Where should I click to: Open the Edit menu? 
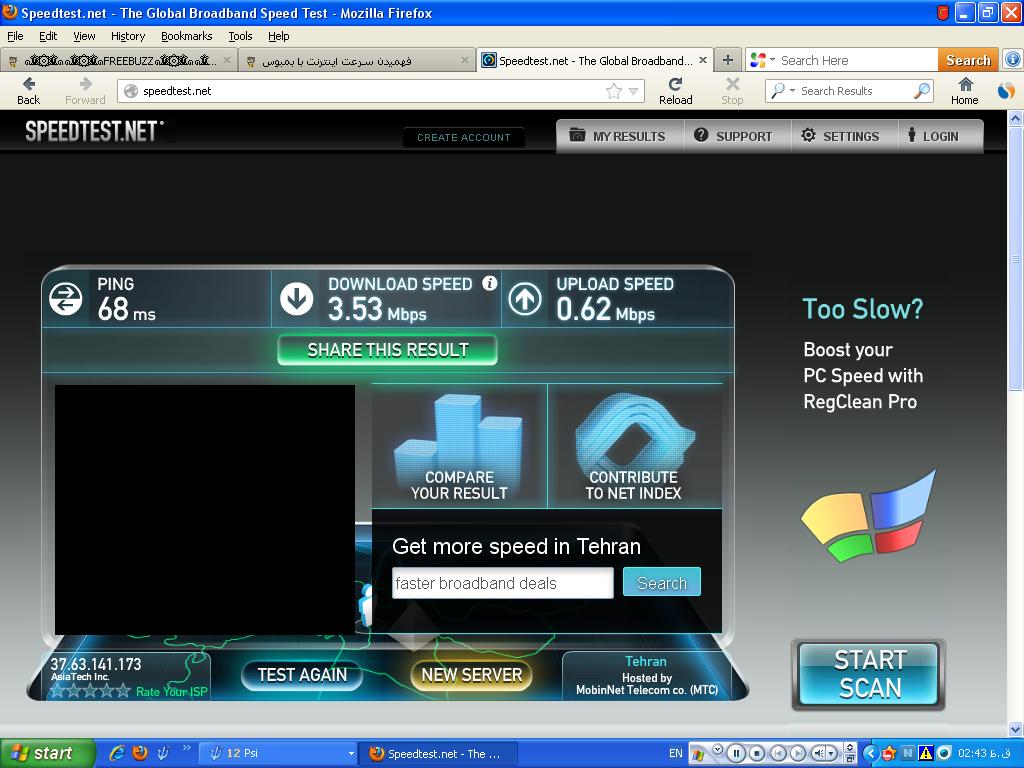coord(48,36)
